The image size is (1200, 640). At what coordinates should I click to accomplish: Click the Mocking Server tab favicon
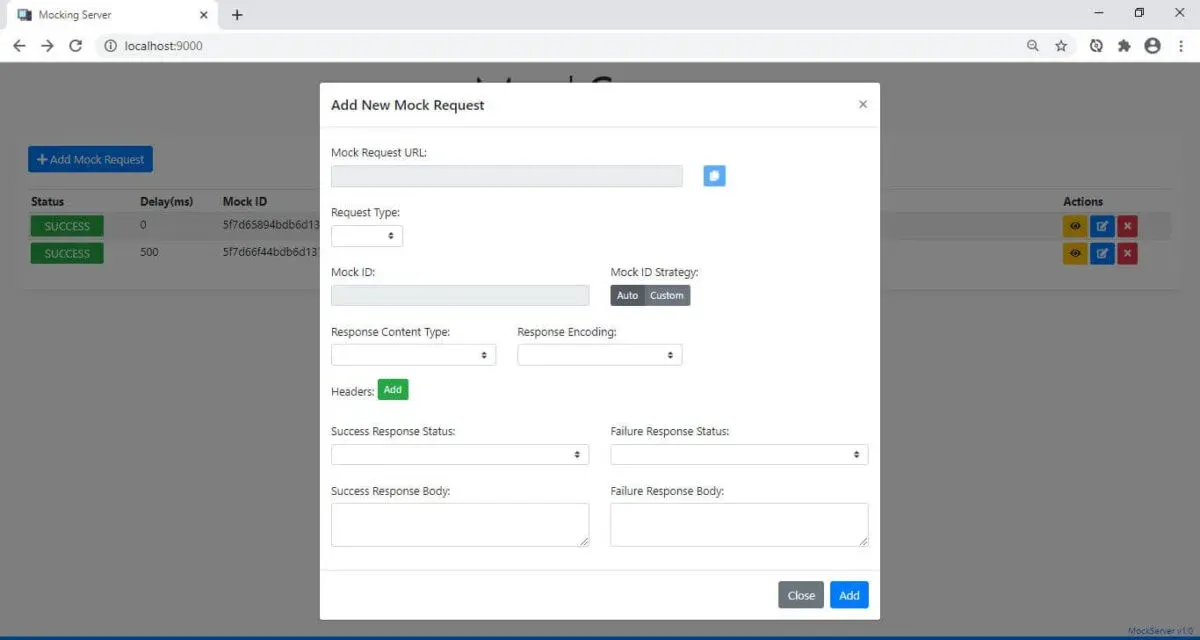click(25, 14)
